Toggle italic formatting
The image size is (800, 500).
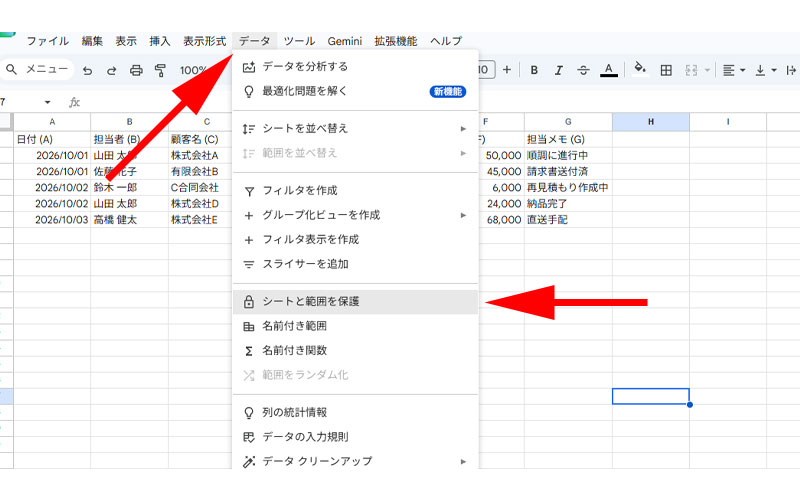(559, 70)
